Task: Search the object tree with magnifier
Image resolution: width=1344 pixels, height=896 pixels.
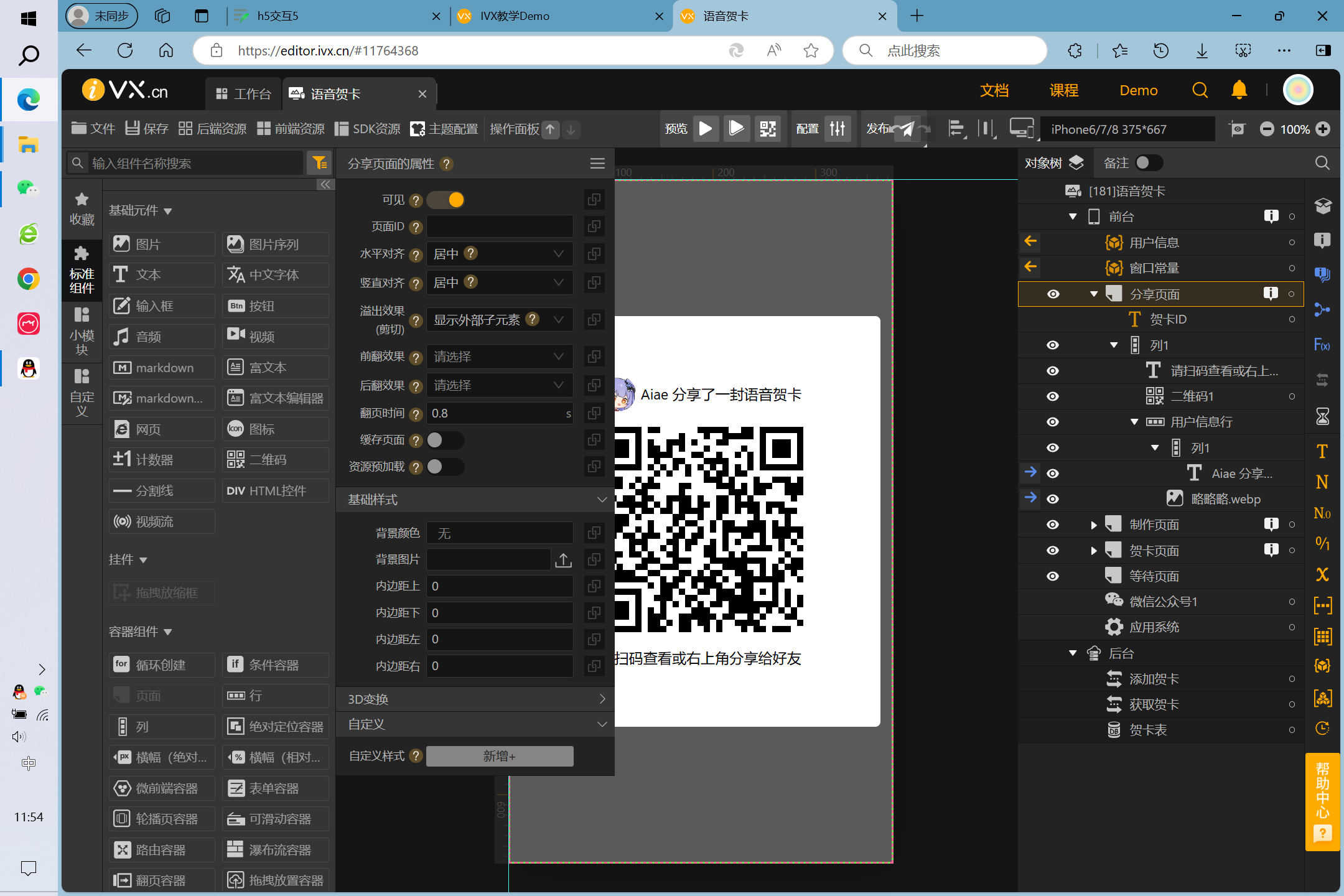Action: [x=1322, y=163]
